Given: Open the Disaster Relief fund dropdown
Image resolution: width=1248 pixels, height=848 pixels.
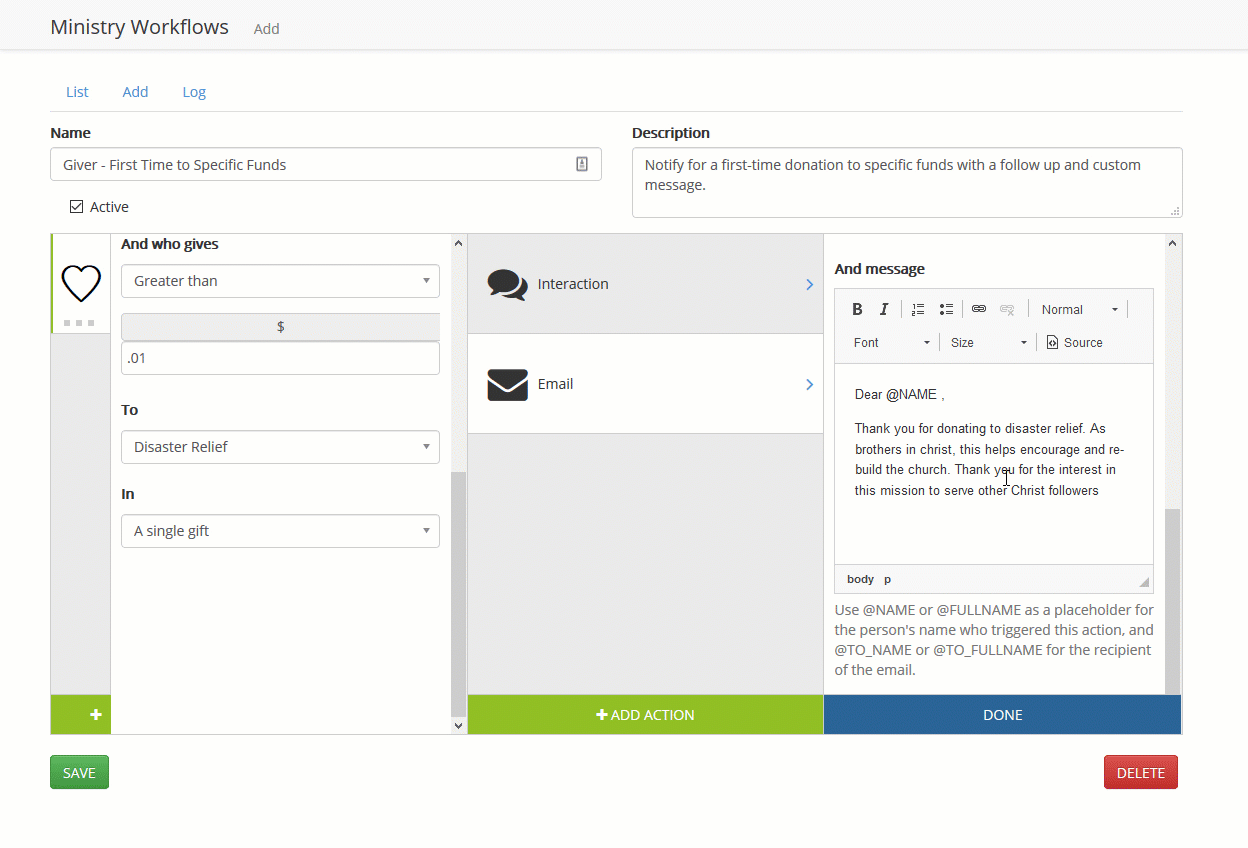Looking at the screenshot, I should [280, 447].
